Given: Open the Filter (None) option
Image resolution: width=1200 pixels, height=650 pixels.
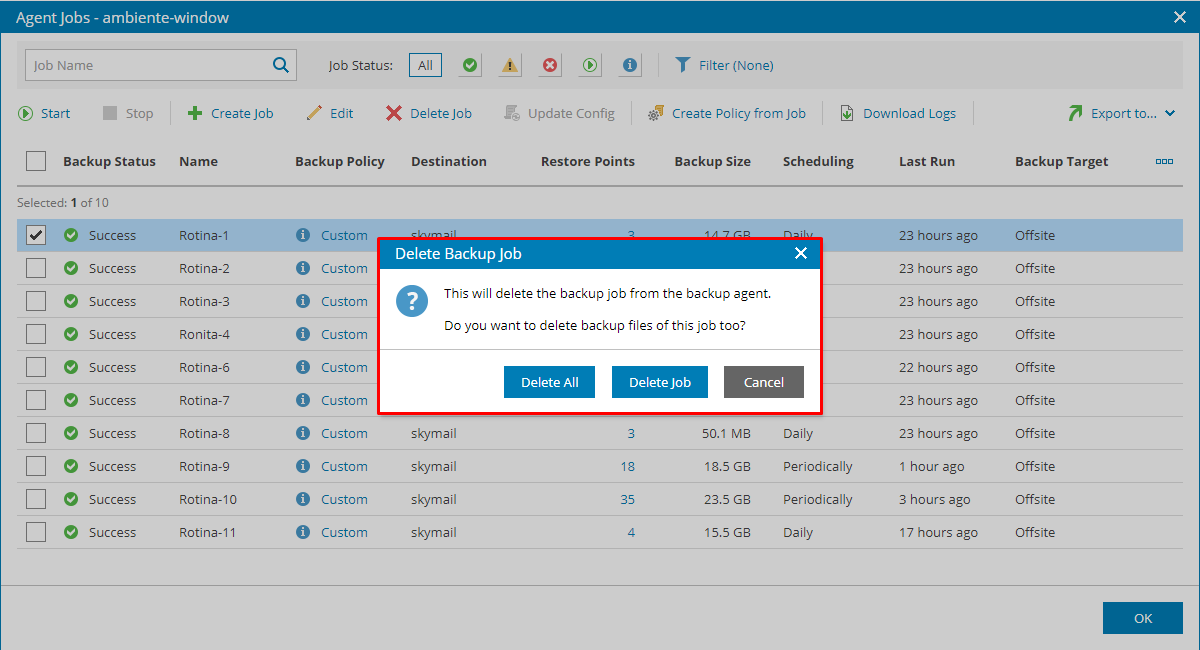Looking at the screenshot, I should click(x=724, y=65).
